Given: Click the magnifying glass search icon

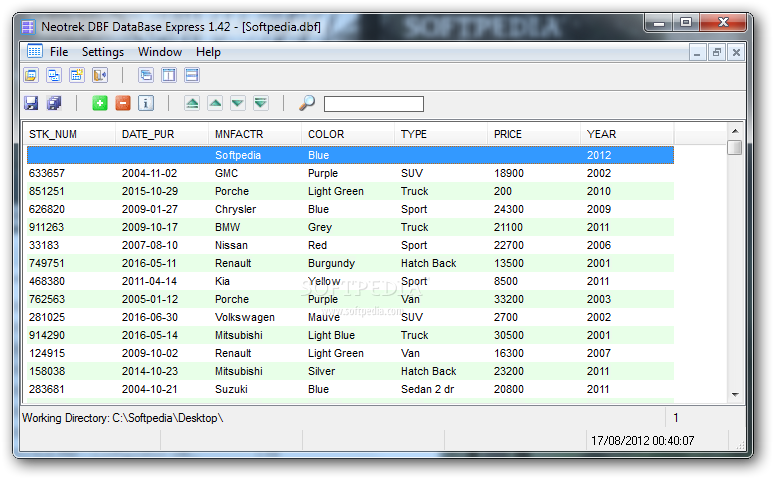Looking at the screenshot, I should (x=307, y=103).
